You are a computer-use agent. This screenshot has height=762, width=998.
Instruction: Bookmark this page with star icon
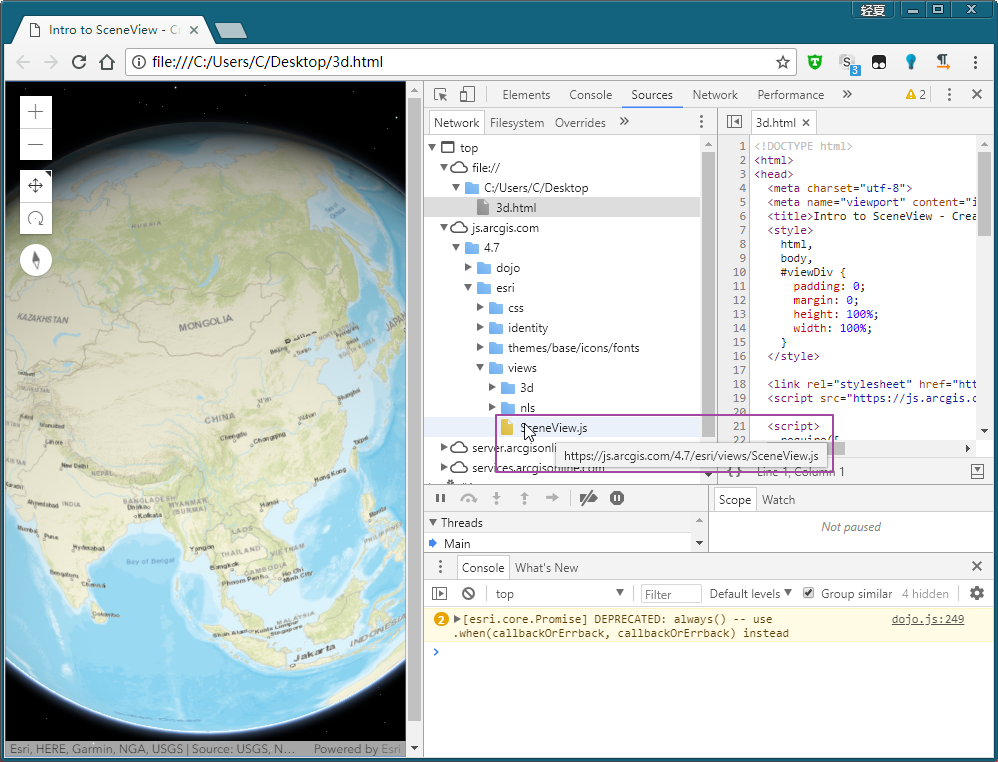pyautogui.click(x=782, y=62)
